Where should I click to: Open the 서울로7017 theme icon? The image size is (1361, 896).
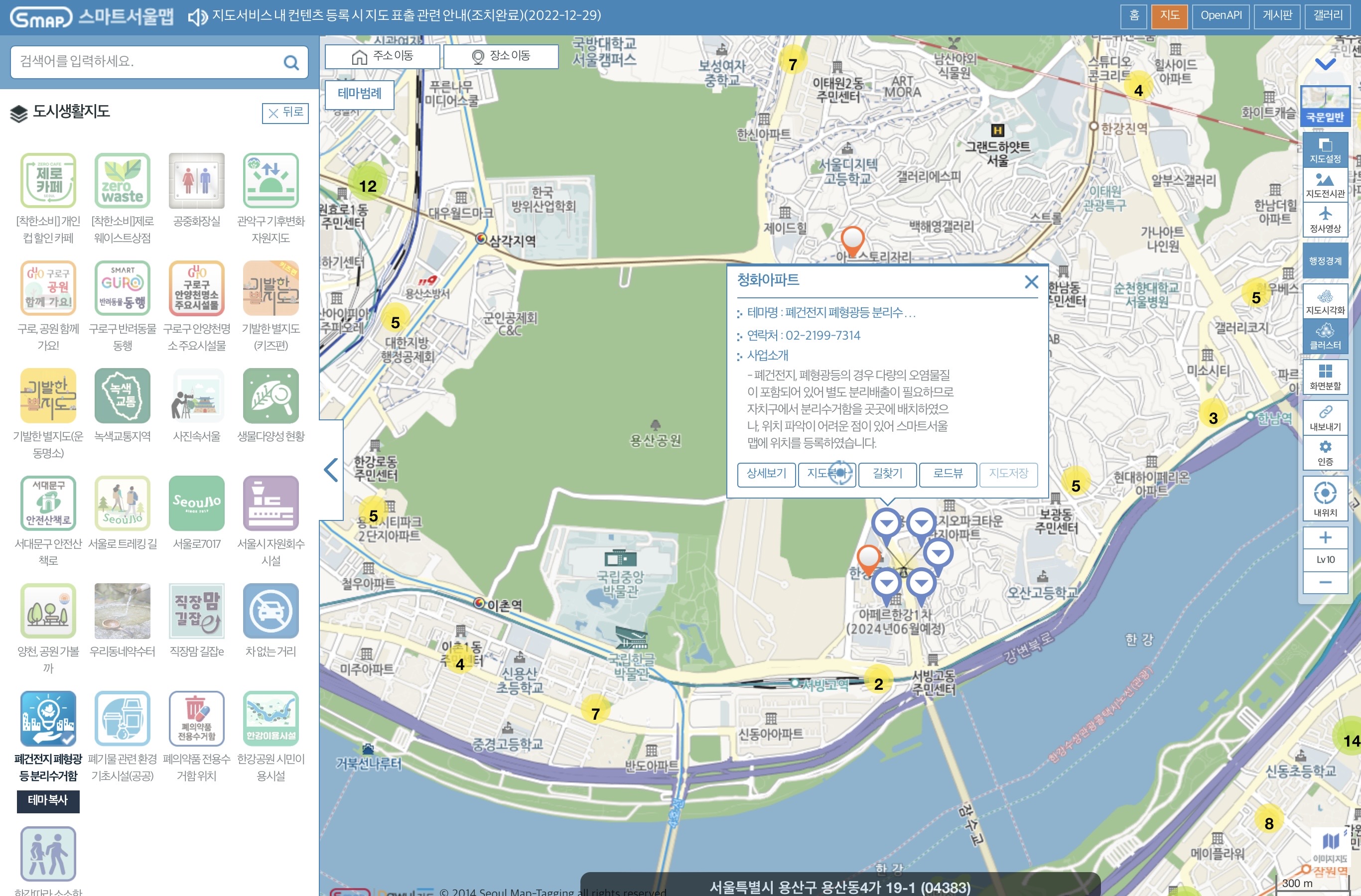point(196,503)
